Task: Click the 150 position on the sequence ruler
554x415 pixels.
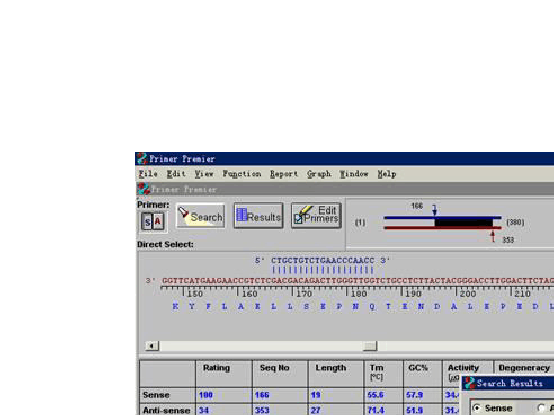Action: [194, 294]
